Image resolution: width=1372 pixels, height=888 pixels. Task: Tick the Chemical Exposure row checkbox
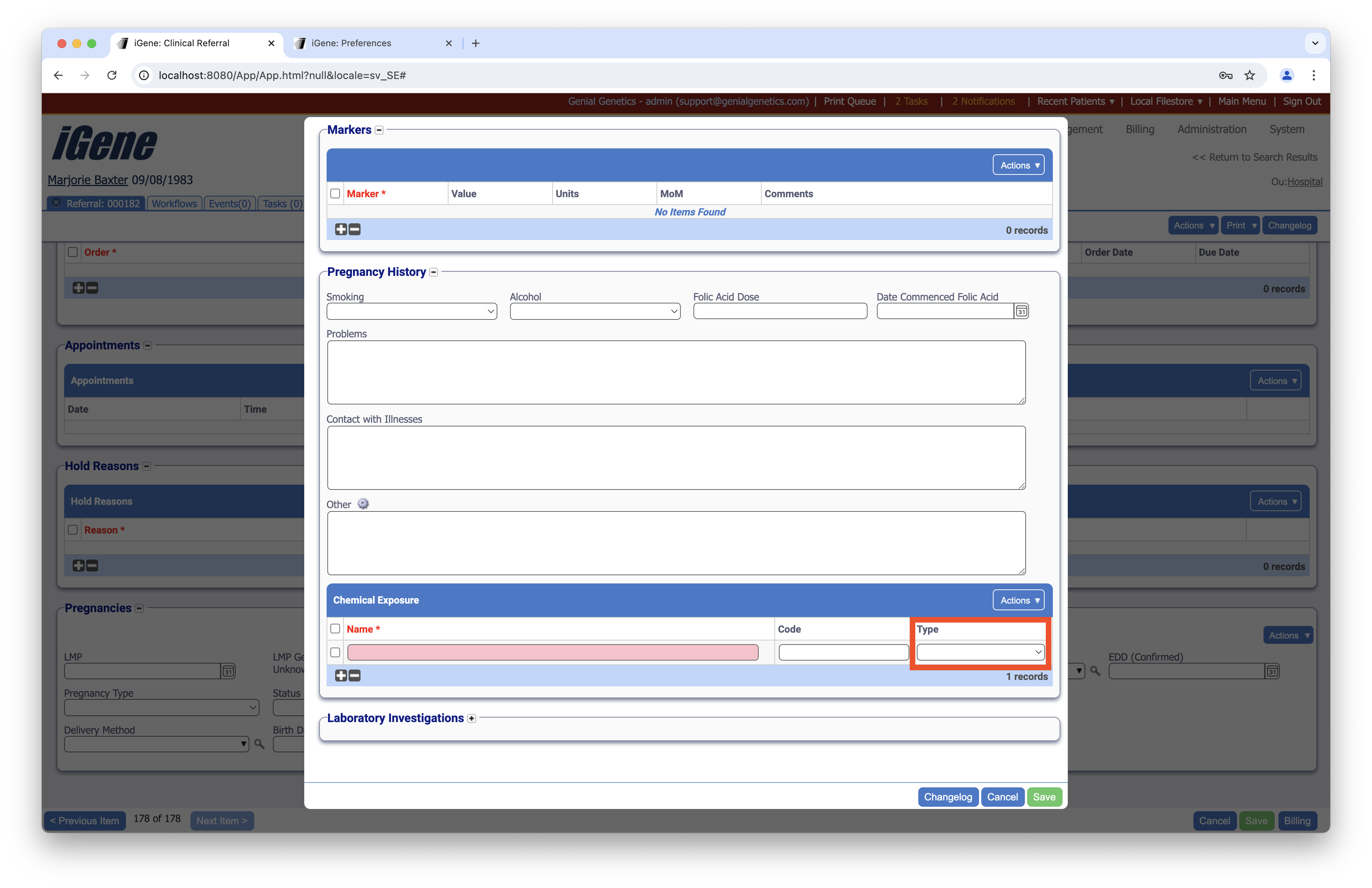(x=335, y=652)
